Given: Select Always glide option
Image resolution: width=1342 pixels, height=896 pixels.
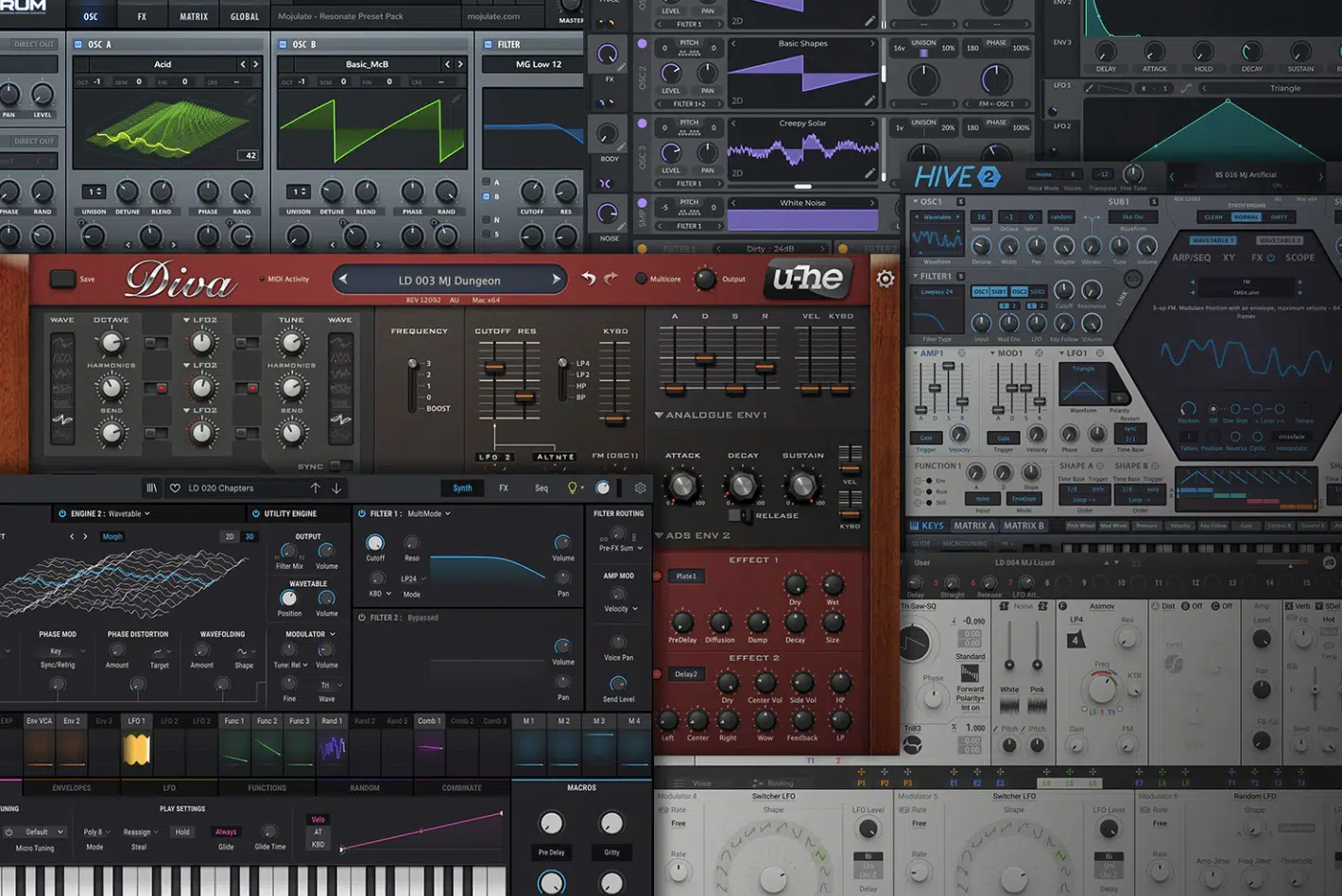Looking at the screenshot, I should click(226, 832).
